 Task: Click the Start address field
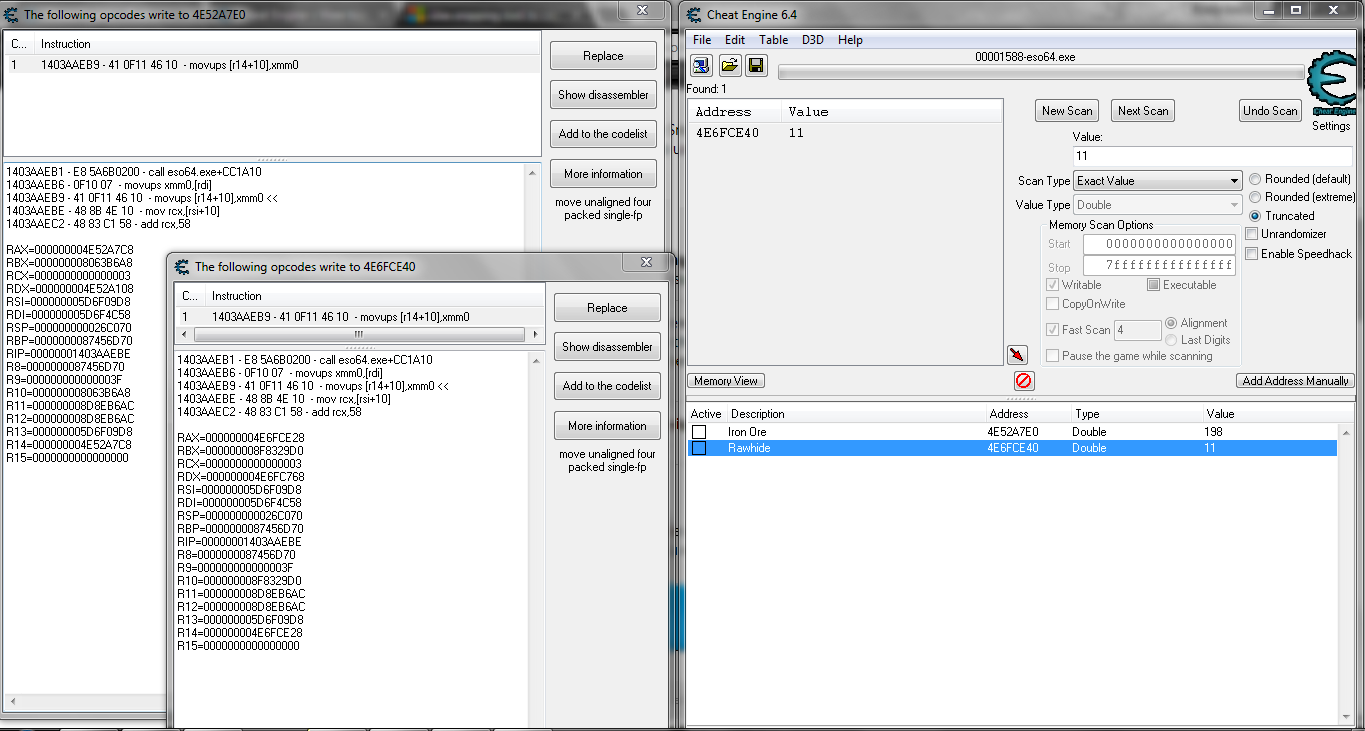[1159, 244]
